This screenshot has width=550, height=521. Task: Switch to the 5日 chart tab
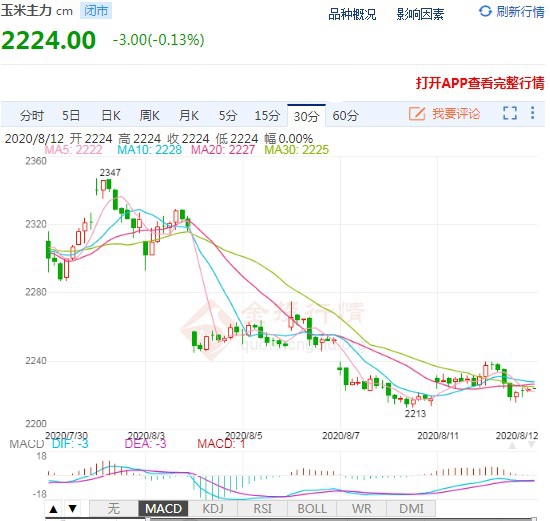coord(71,115)
